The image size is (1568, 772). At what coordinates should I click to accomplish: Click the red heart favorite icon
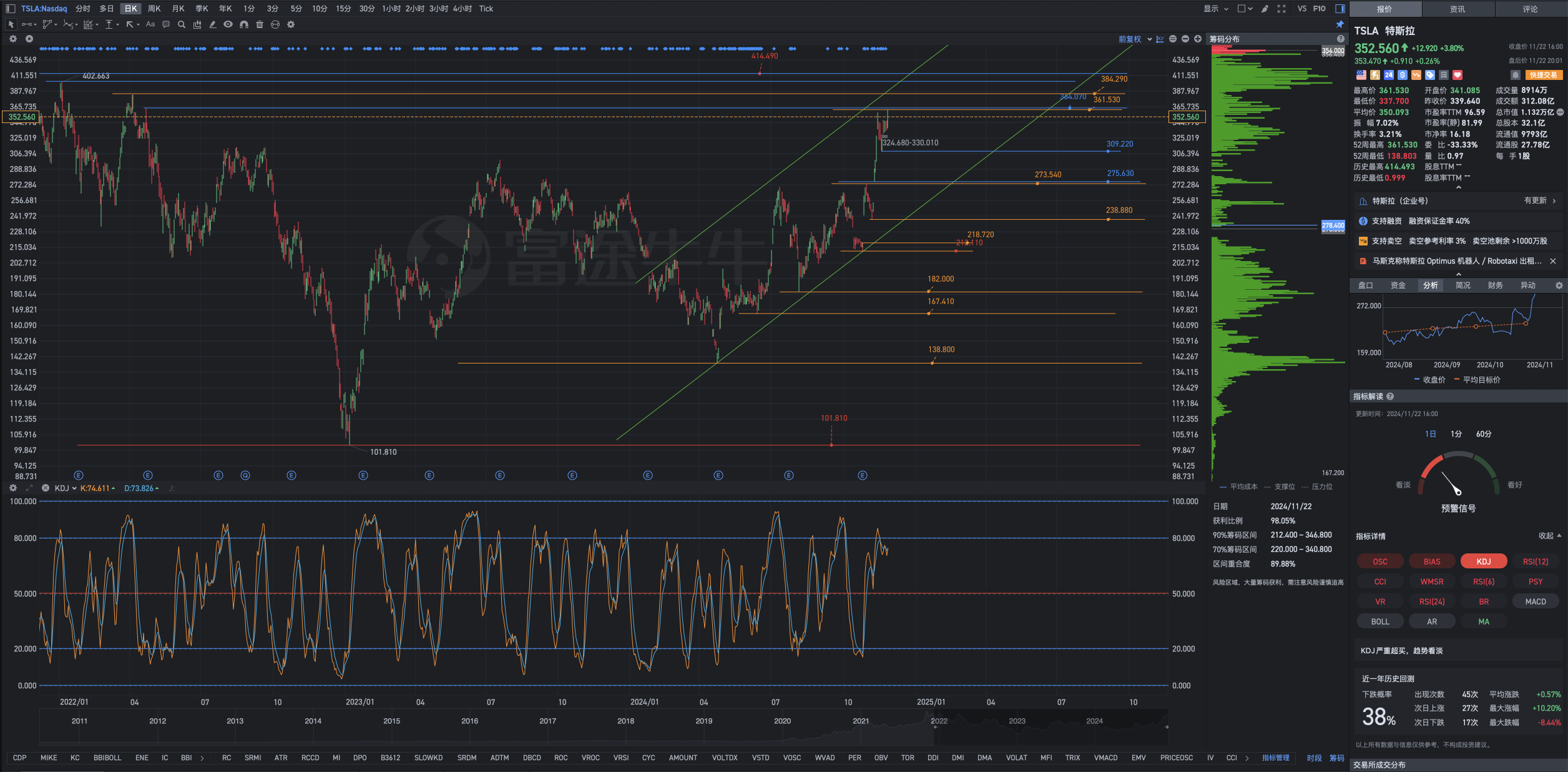coord(1458,75)
